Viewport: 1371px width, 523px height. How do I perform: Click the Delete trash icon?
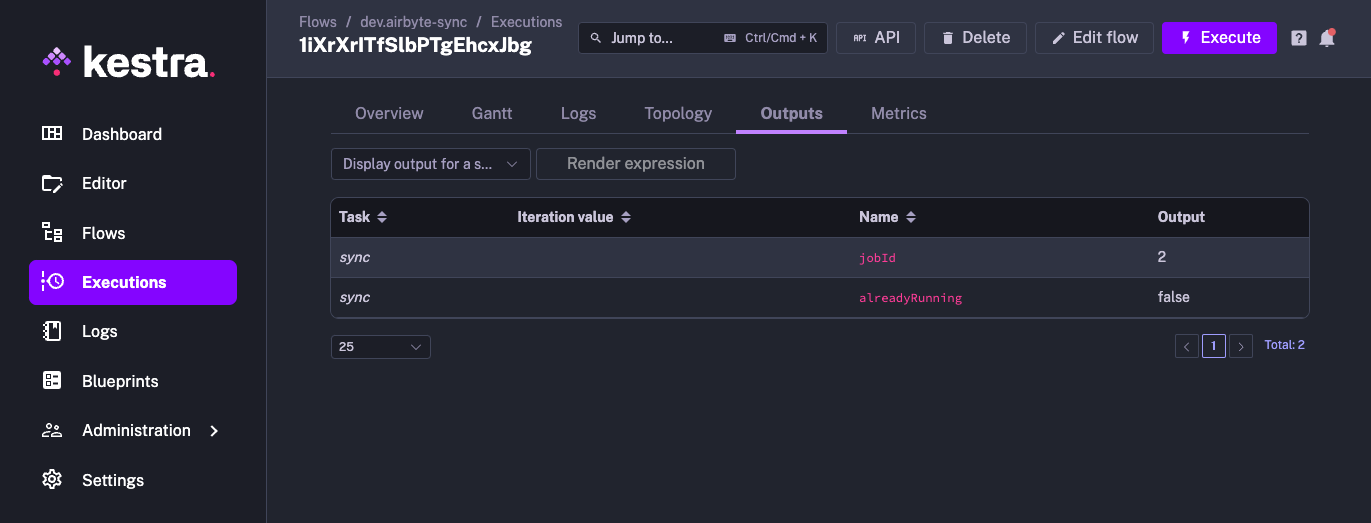(947, 38)
